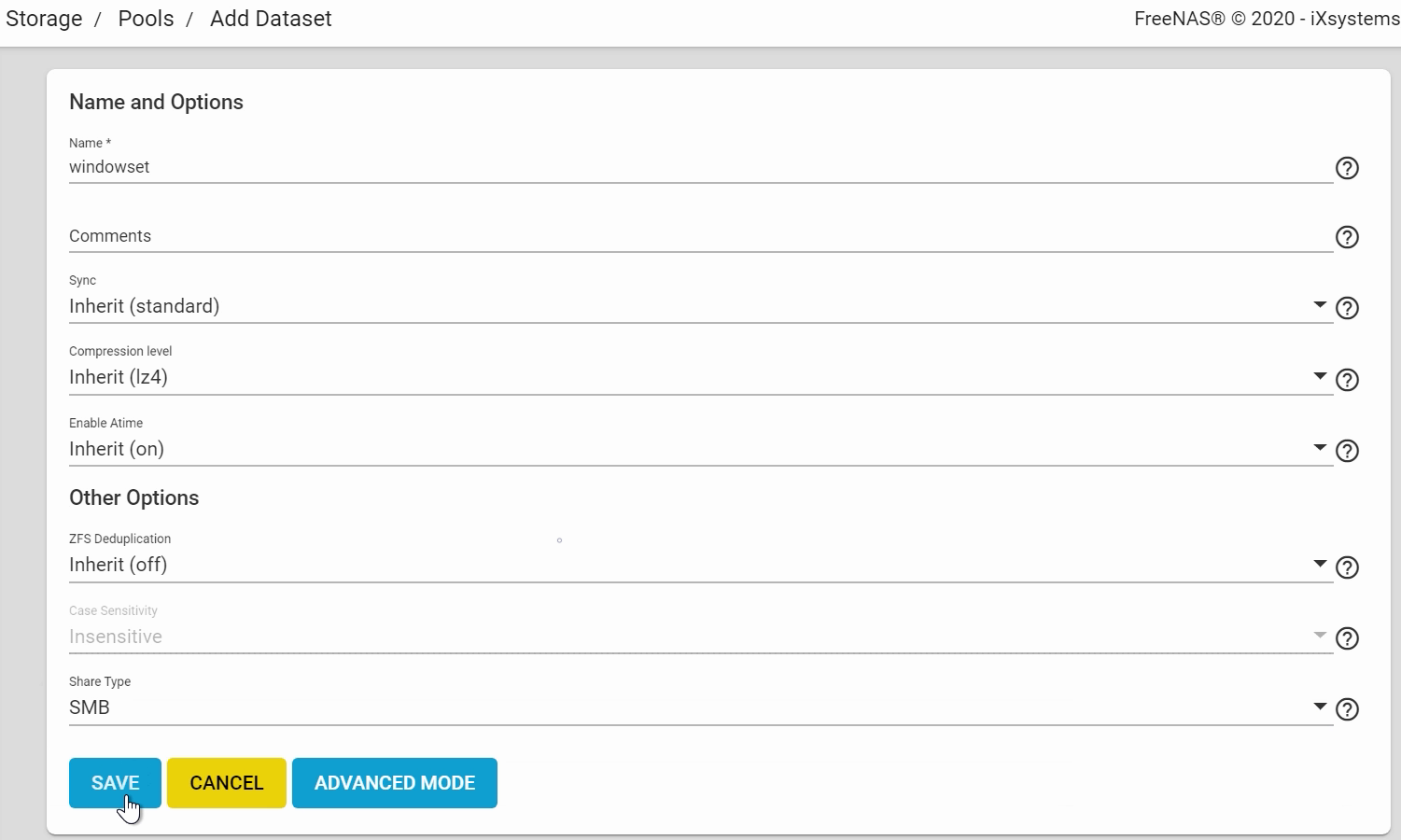This screenshot has width=1401, height=840.
Task: Open help icon for Comments field
Action: pyautogui.click(x=1347, y=237)
